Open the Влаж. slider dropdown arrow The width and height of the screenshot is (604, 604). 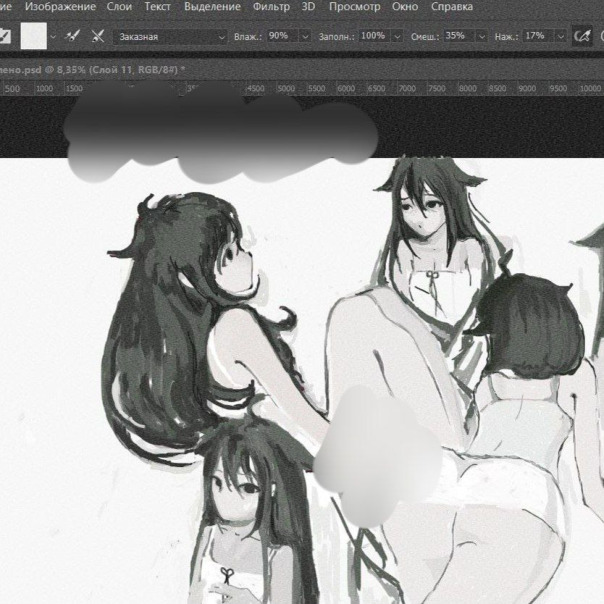coord(305,37)
